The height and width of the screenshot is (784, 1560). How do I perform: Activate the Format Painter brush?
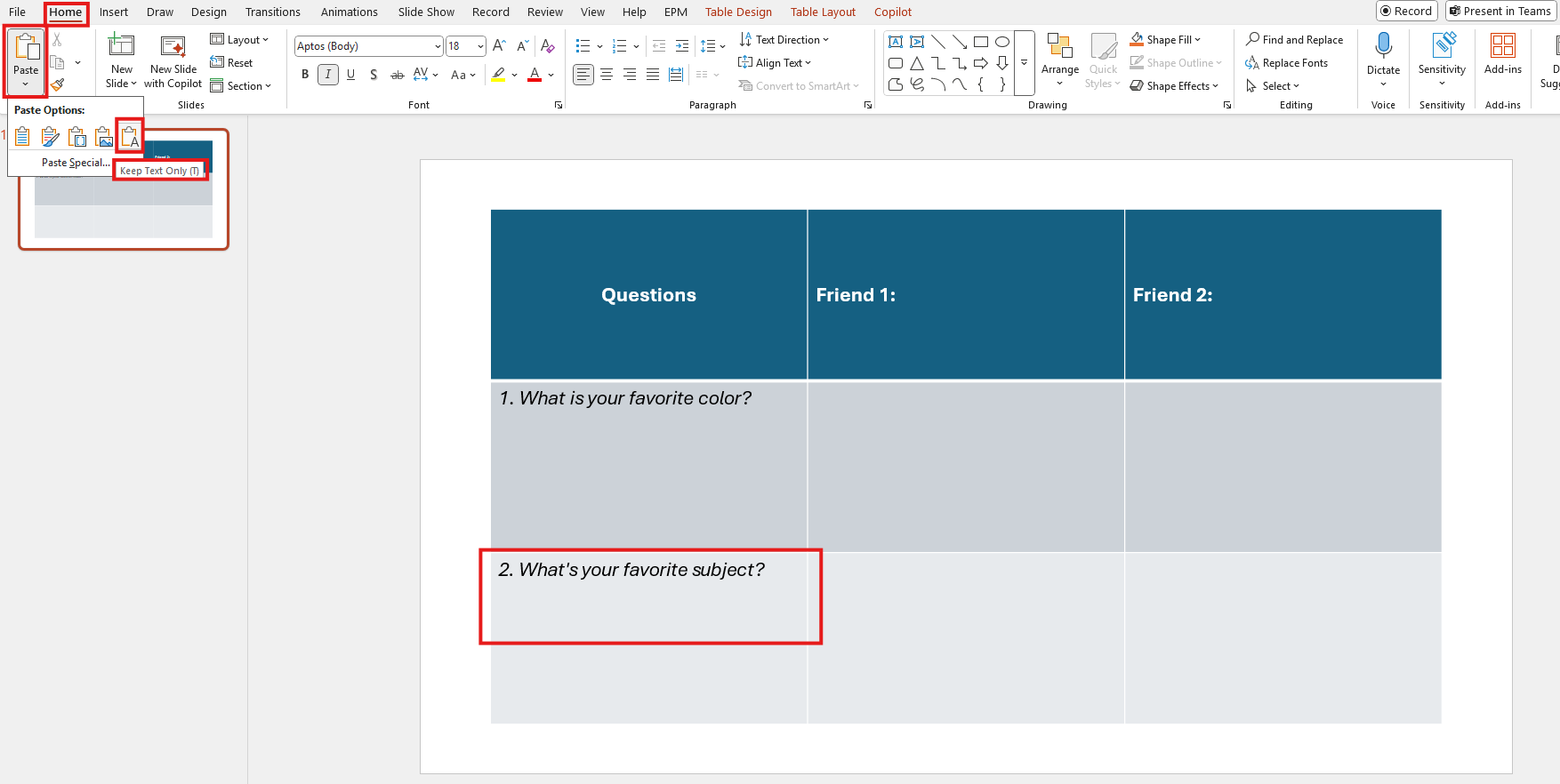point(58,85)
